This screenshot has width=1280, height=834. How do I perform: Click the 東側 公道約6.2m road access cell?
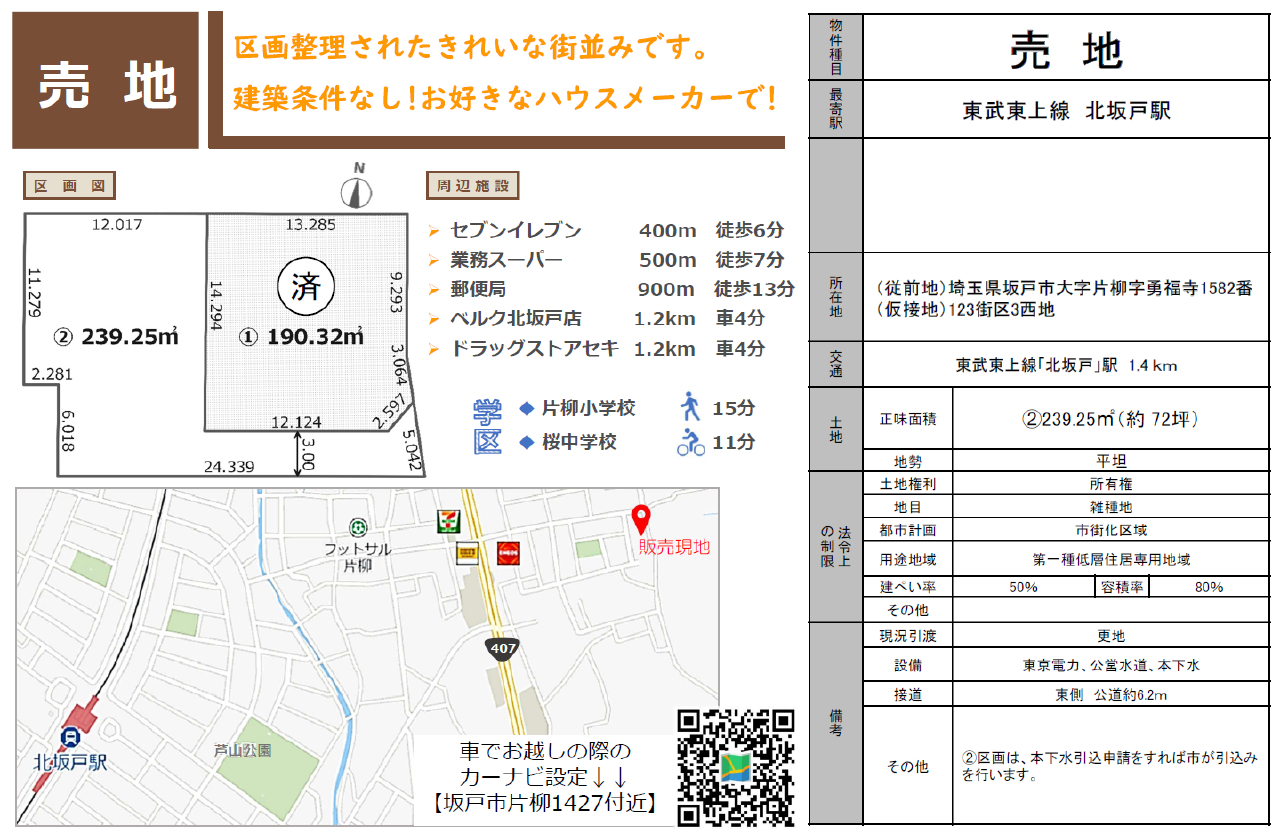pyautogui.click(x=1111, y=695)
